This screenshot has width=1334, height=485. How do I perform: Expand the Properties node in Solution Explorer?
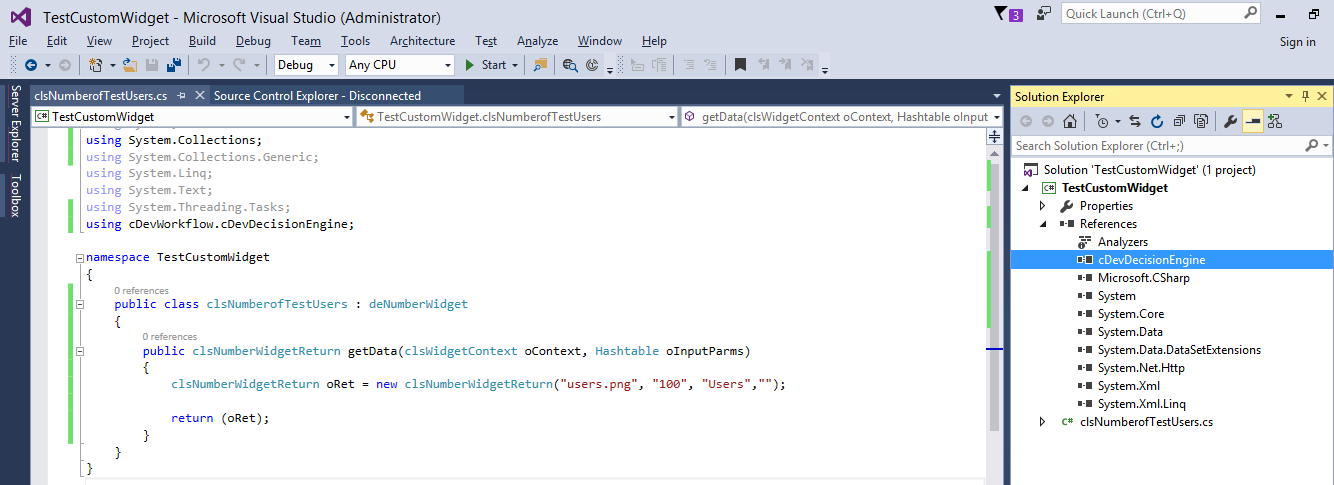[x=1043, y=206]
